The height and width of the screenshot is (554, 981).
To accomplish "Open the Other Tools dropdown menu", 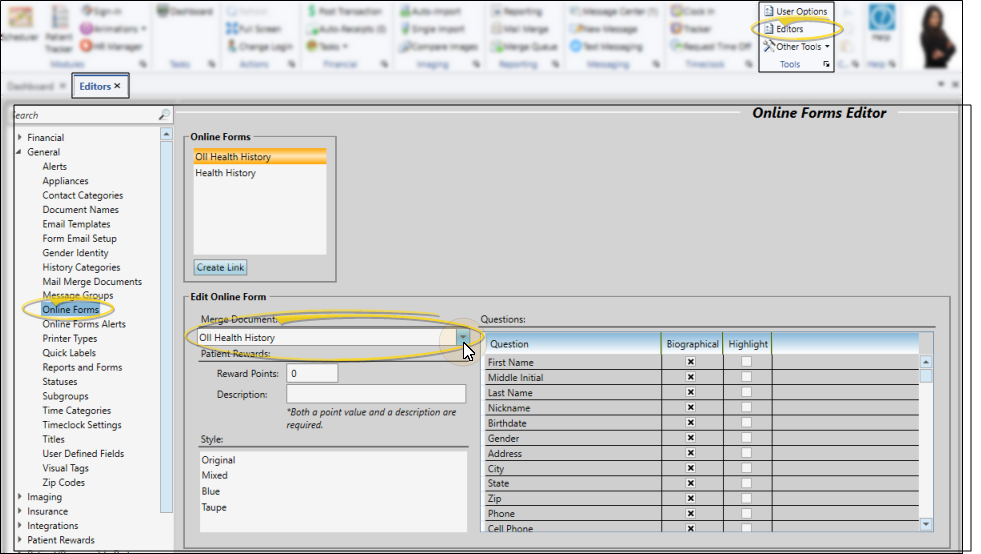I will (x=796, y=46).
